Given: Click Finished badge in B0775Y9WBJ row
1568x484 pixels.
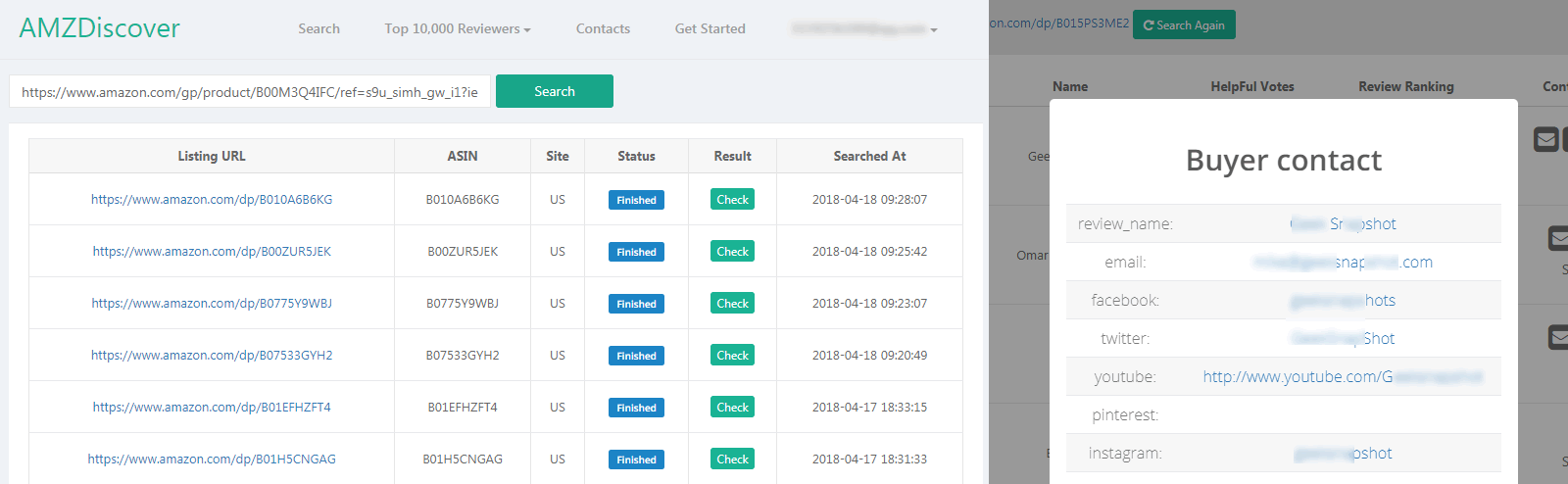Looking at the screenshot, I should [636, 304].
